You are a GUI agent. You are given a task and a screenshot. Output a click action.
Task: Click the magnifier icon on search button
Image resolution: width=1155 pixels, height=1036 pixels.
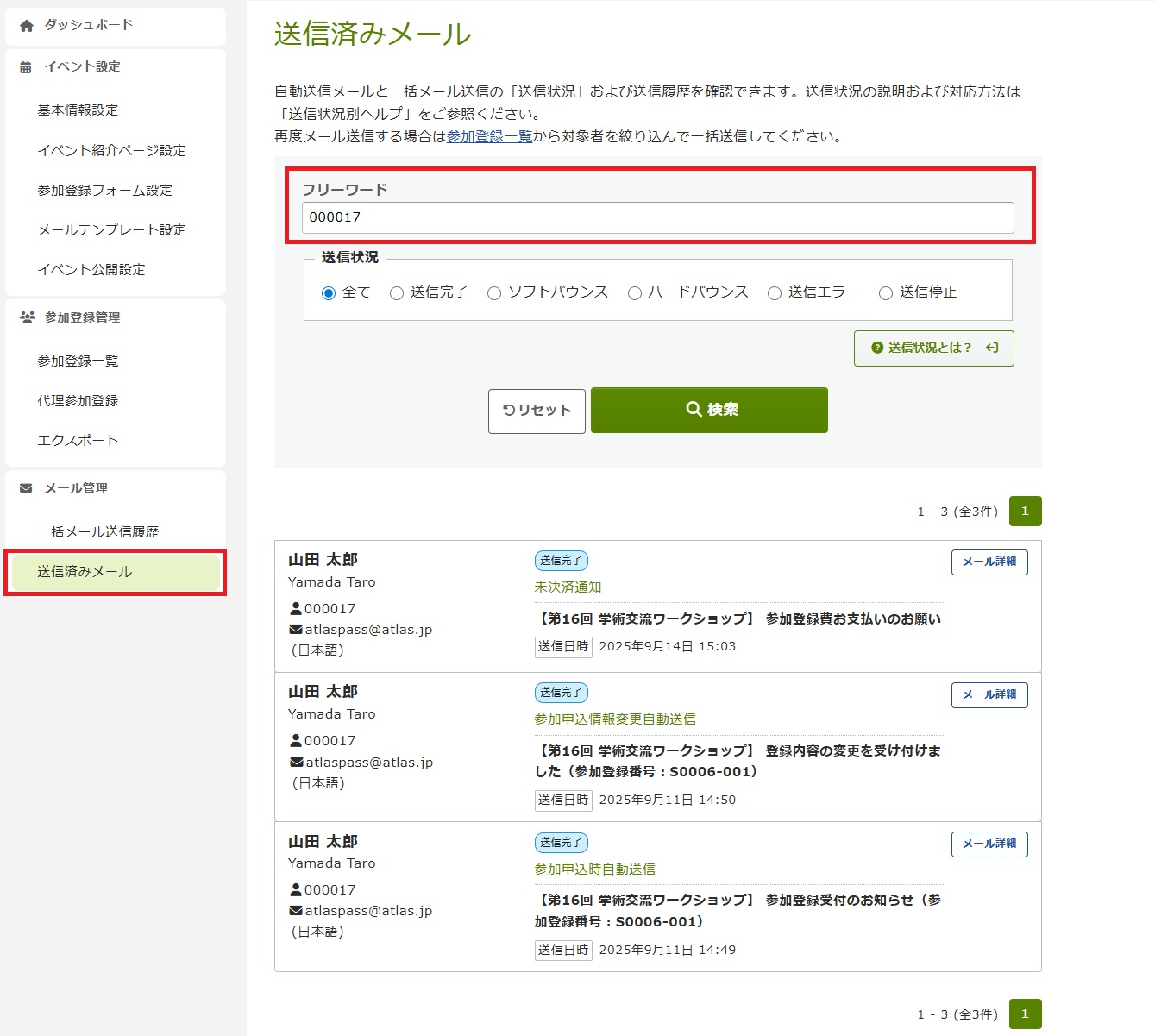point(693,410)
